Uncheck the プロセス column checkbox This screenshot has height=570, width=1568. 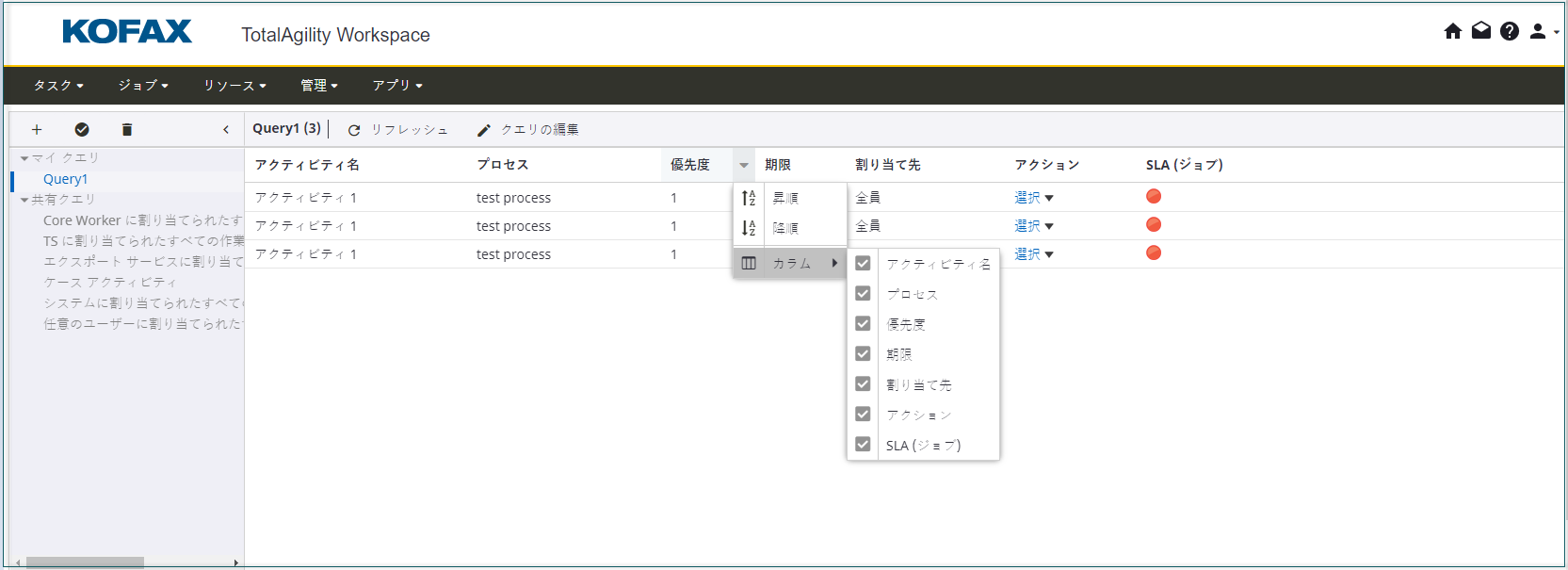click(x=863, y=294)
